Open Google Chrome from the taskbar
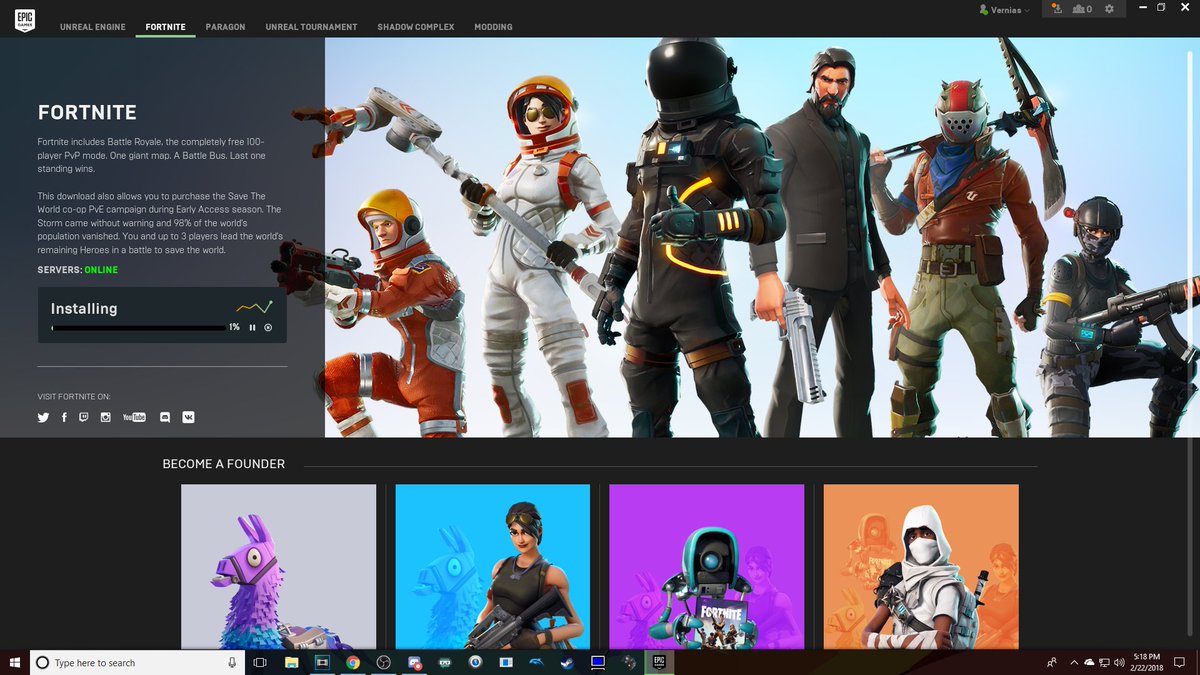This screenshot has height=675, width=1200. [x=353, y=662]
